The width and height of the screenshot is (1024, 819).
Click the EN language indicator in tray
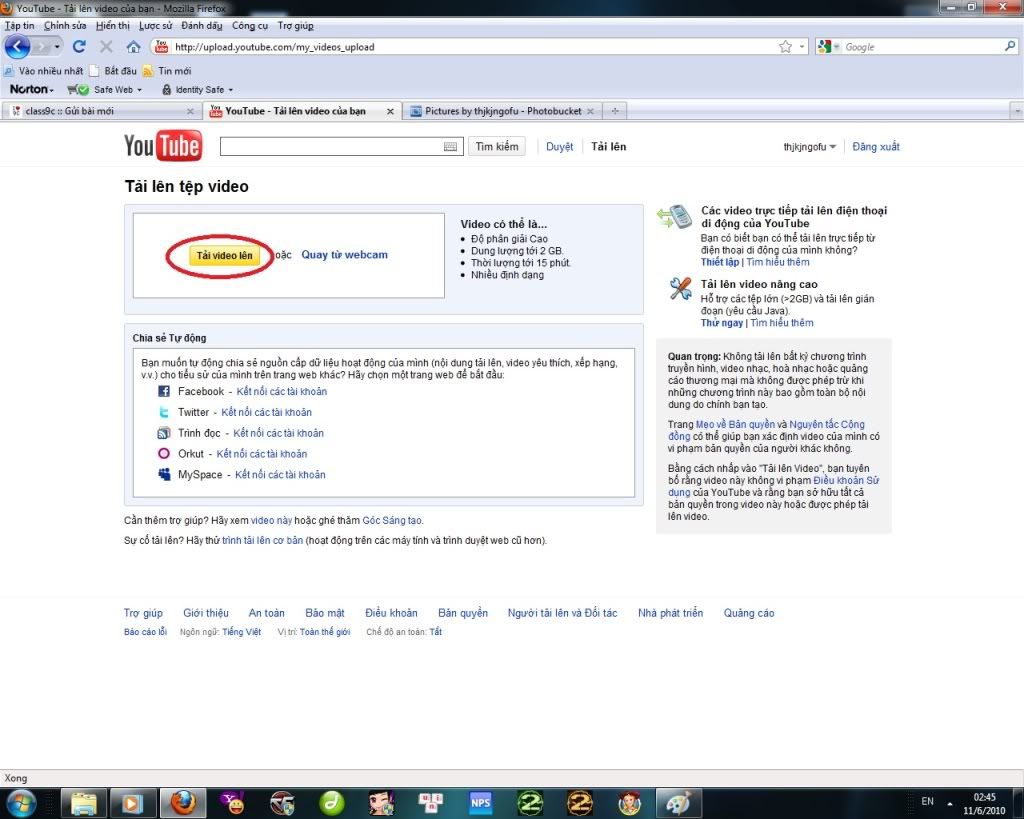pos(927,801)
